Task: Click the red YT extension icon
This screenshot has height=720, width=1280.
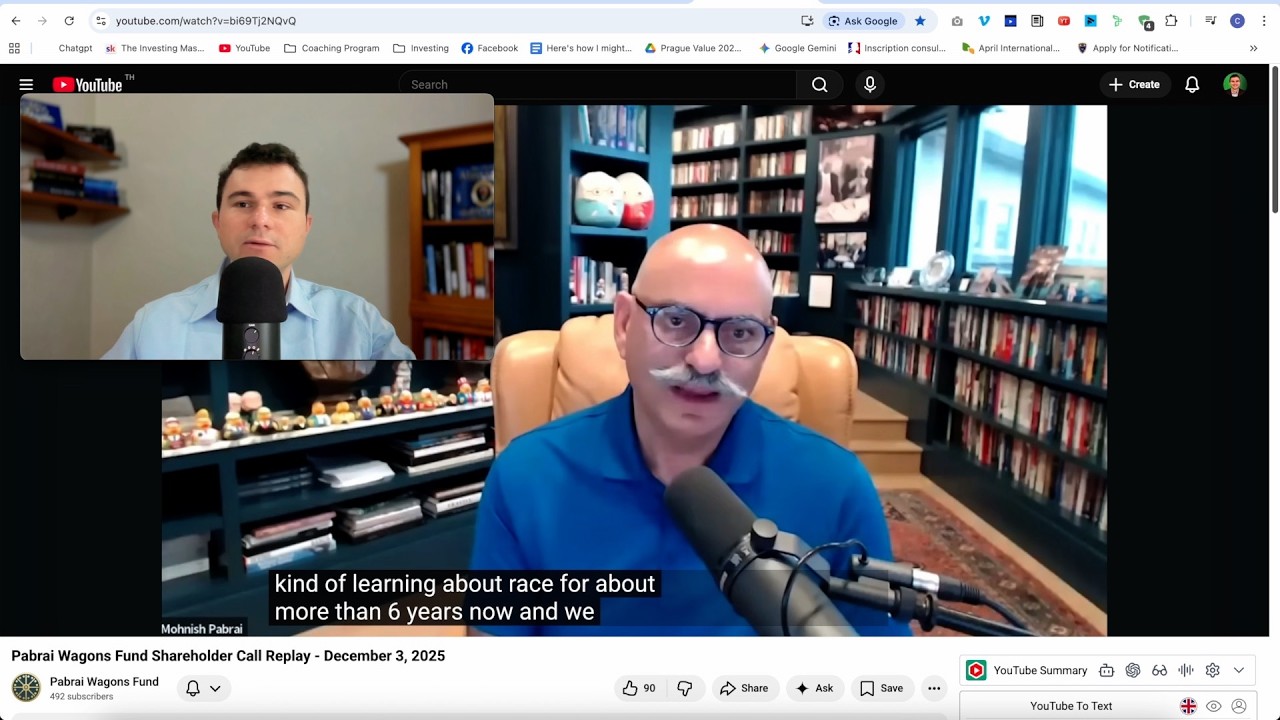Action: tap(1064, 21)
